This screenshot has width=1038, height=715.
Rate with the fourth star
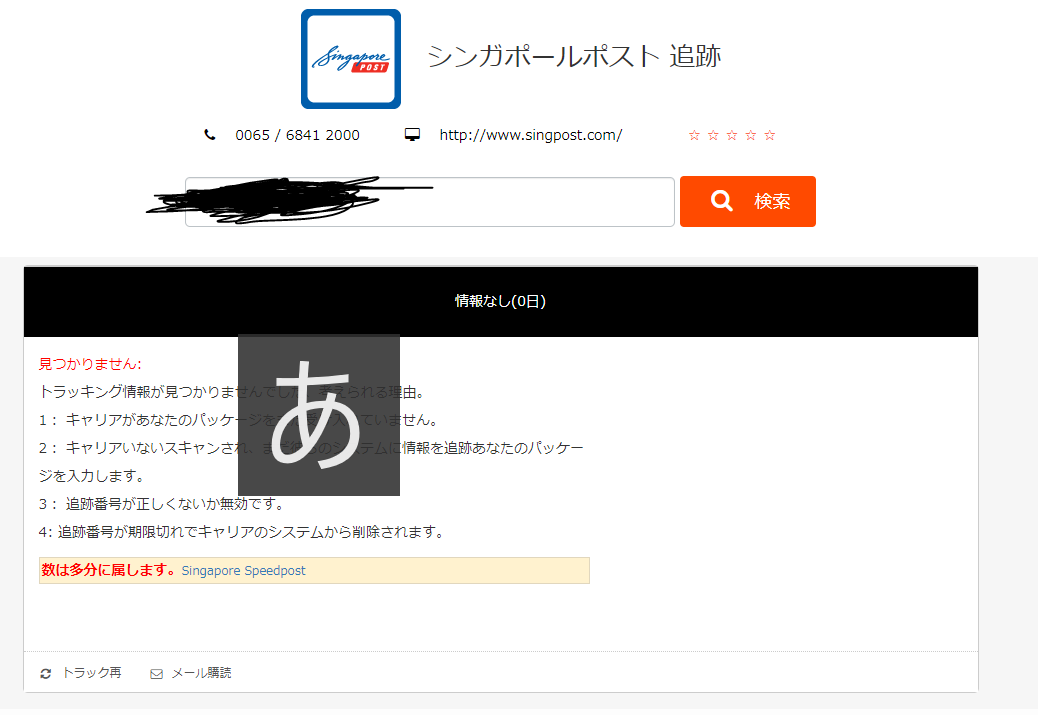coord(751,135)
